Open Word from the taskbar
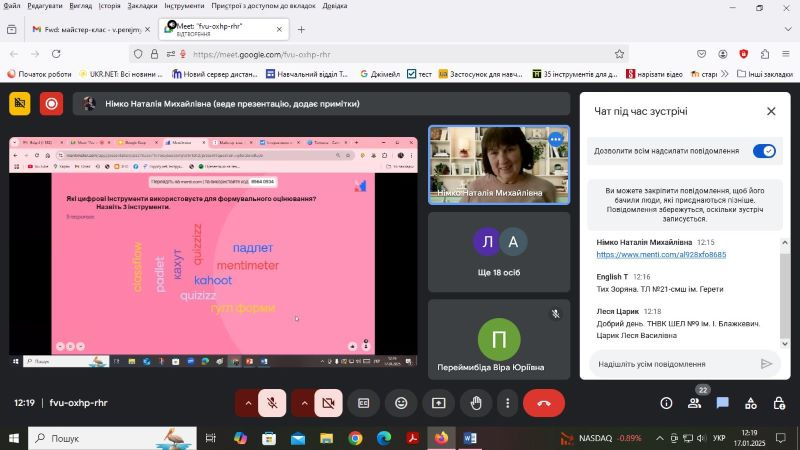The width and height of the screenshot is (800, 450). [470, 438]
